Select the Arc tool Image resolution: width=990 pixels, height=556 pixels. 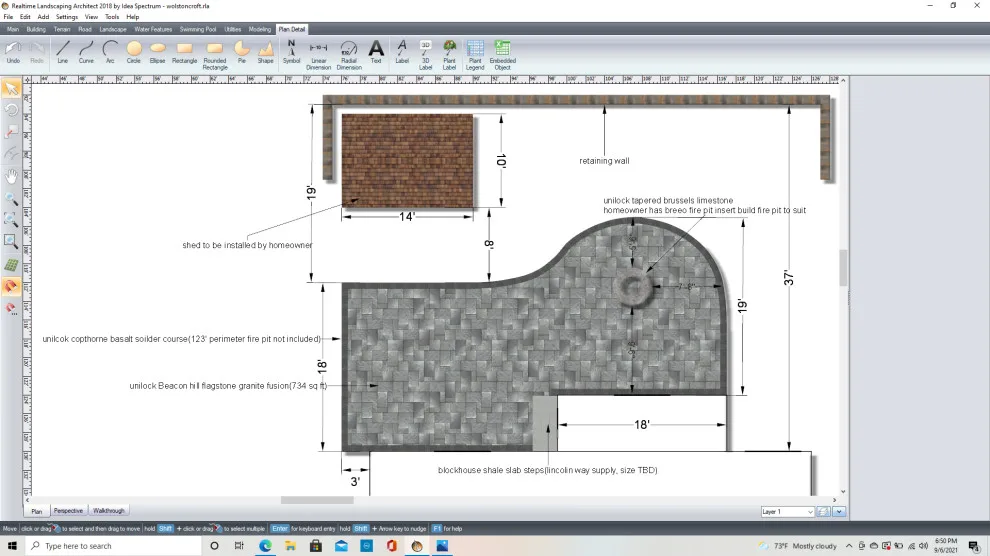coord(110,52)
